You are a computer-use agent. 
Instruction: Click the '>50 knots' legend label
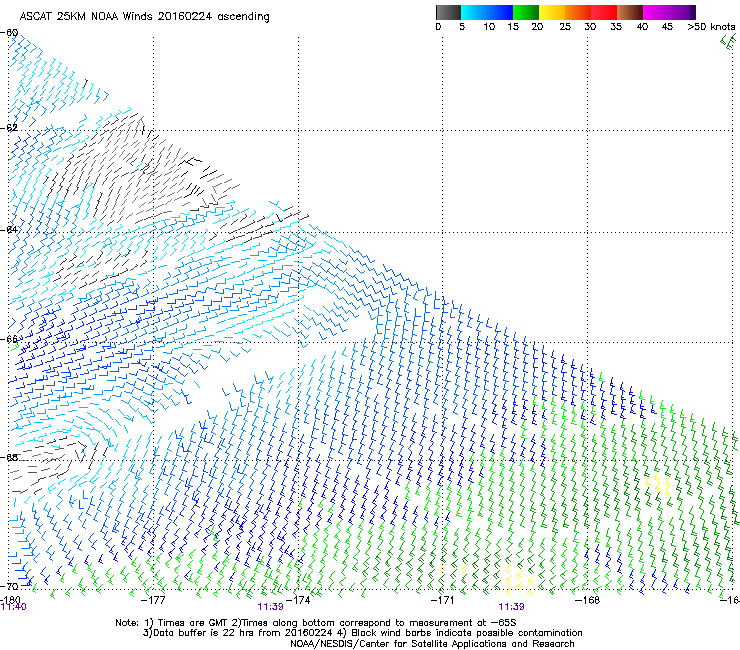[711, 27]
